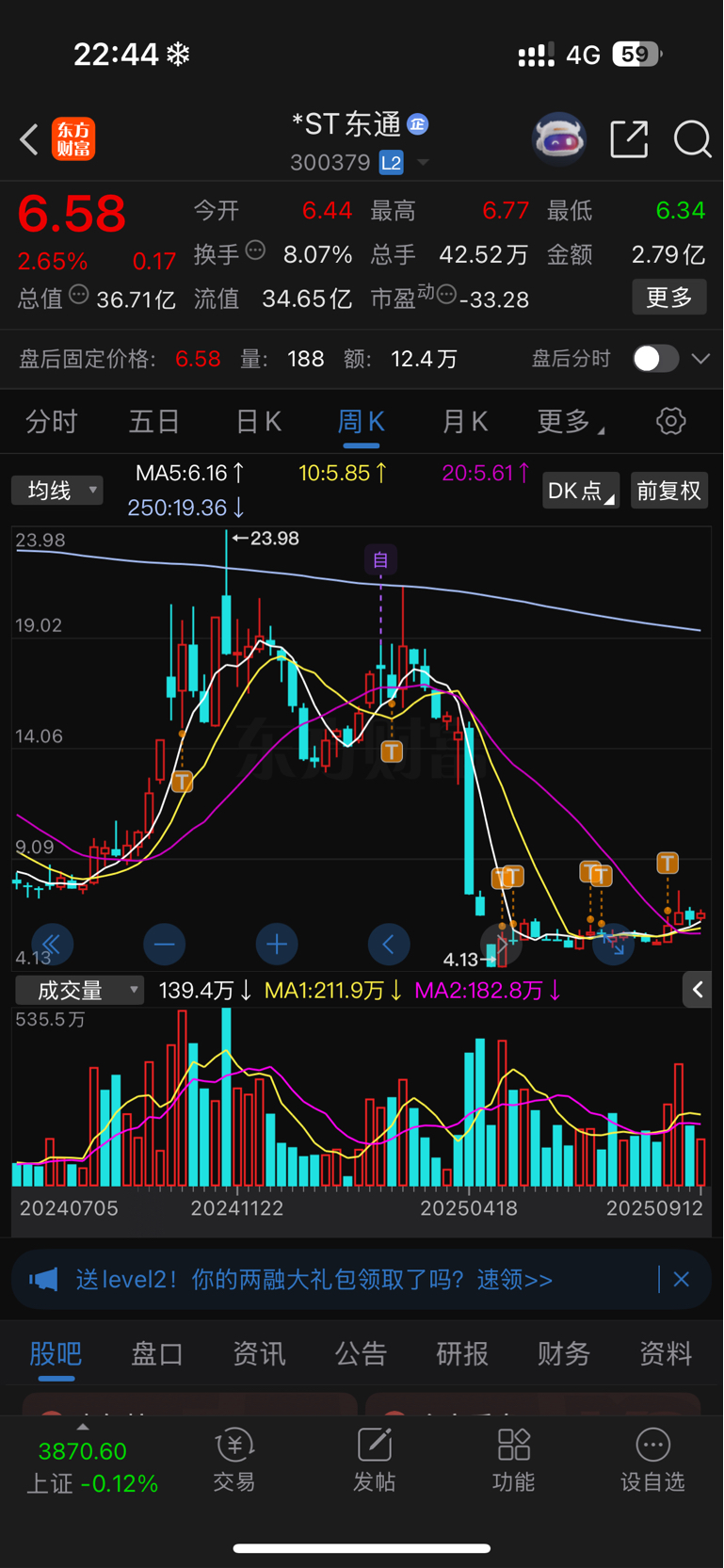The width and height of the screenshot is (724, 1568).
Task: Expand chart fullscreen diagonal arrow icon
Action: (613, 945)
